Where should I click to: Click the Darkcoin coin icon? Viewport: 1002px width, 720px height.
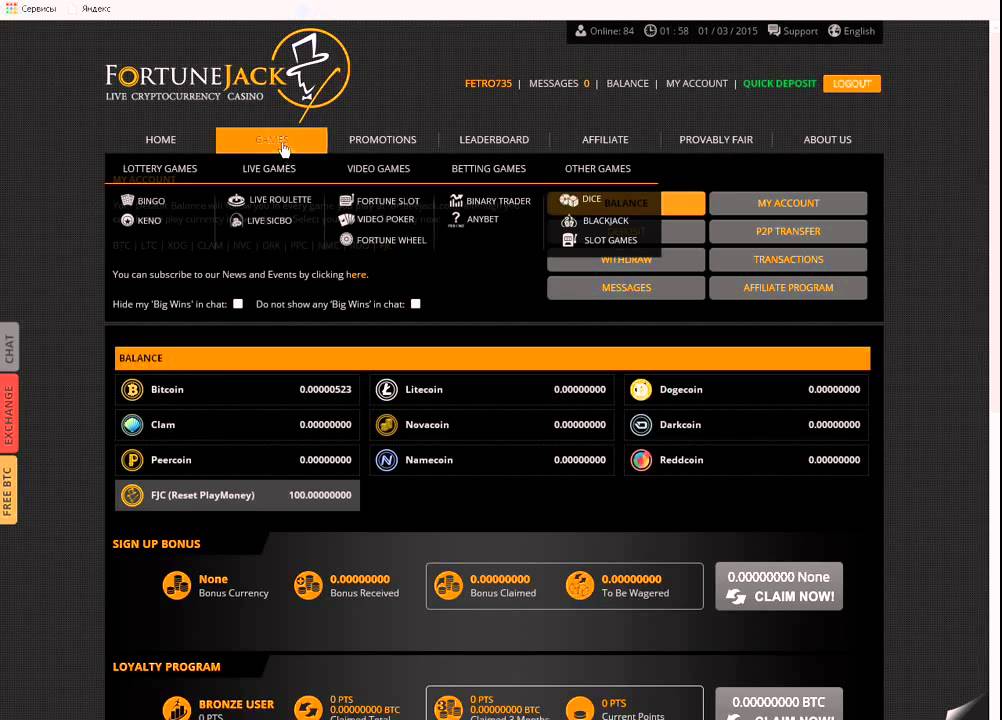coord(641,425)
